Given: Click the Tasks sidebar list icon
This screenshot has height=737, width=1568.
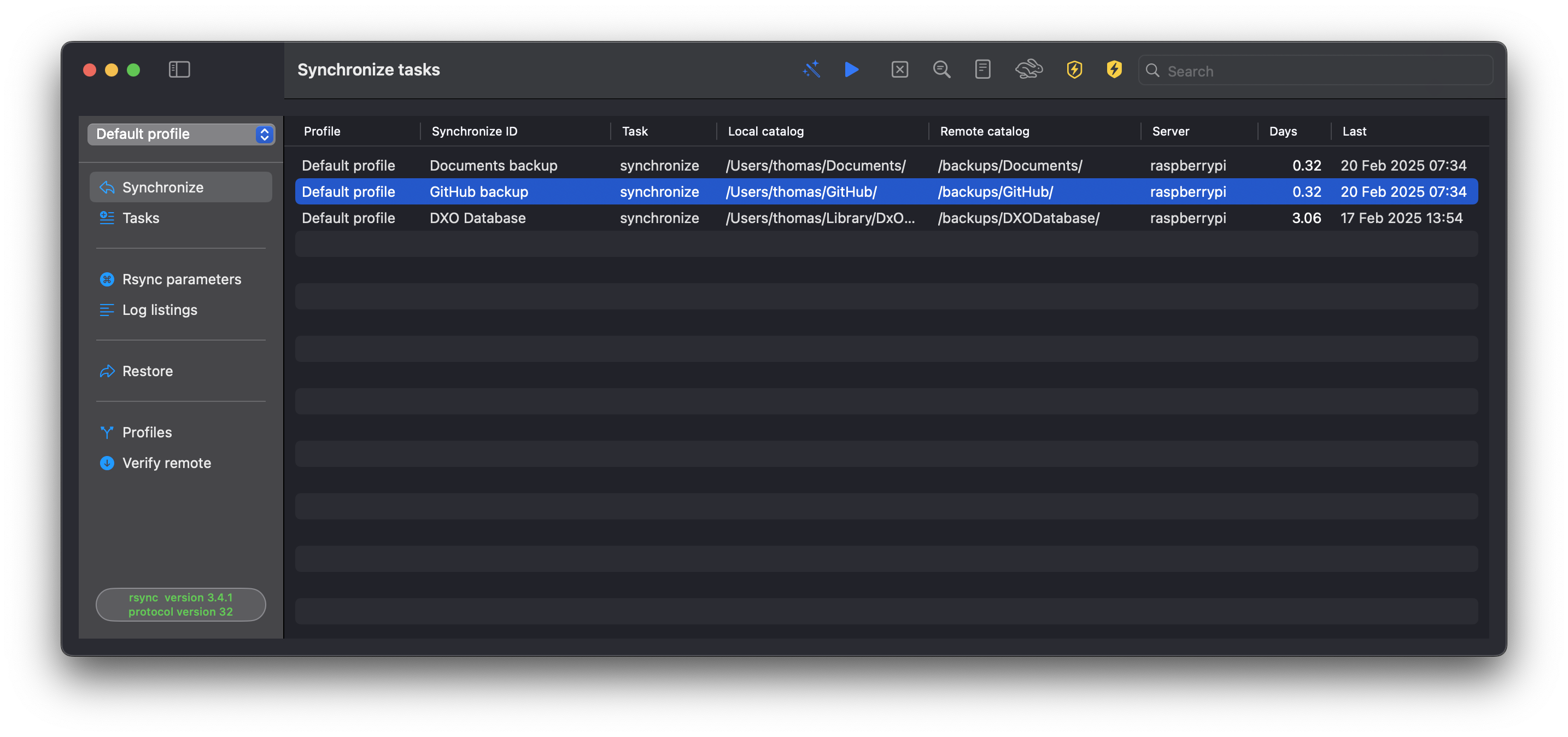Looking at the screenshot, I should [107, 218].
